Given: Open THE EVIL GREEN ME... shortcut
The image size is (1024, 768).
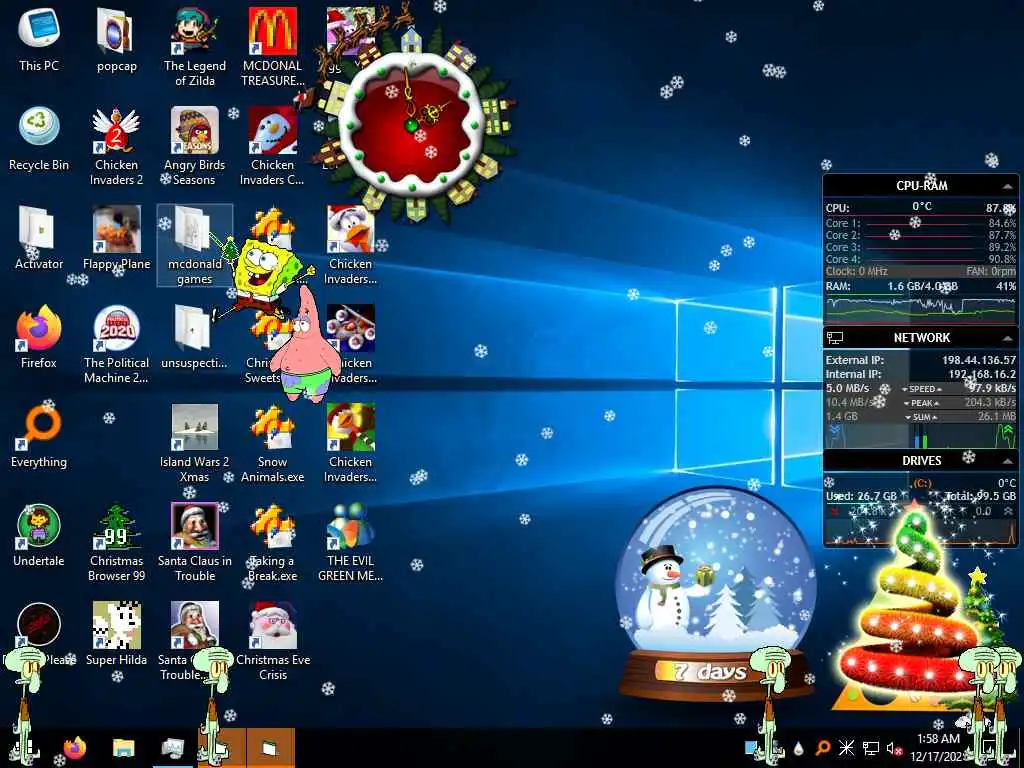Looking at the screenshot, I should click(351, 542).
